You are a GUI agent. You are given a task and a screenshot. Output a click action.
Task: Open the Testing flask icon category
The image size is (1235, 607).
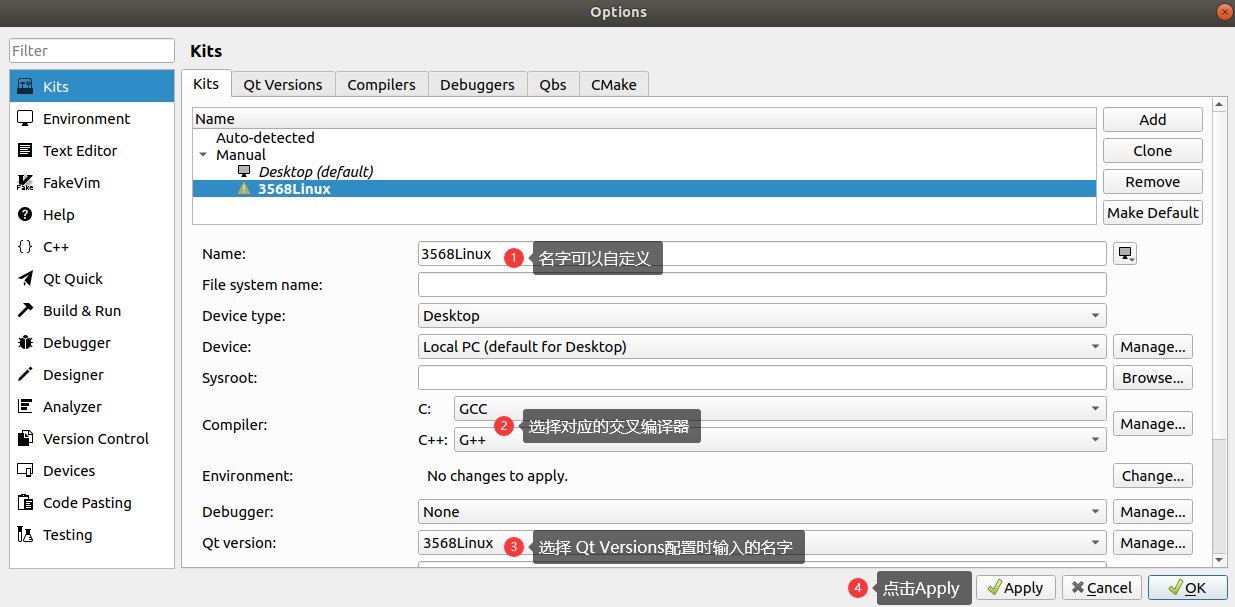(x=26, y=535)
